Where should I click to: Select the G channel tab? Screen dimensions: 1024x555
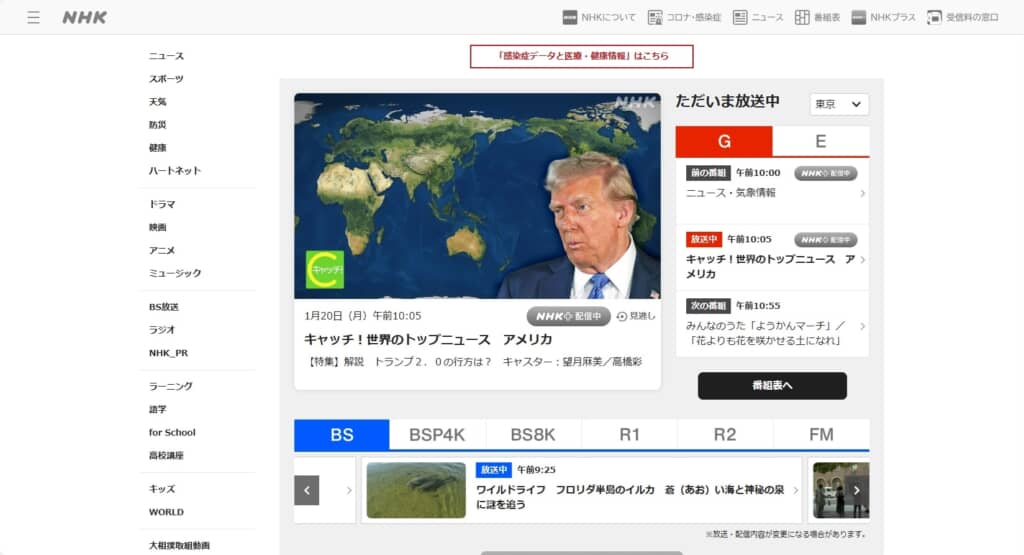(724, 141)
